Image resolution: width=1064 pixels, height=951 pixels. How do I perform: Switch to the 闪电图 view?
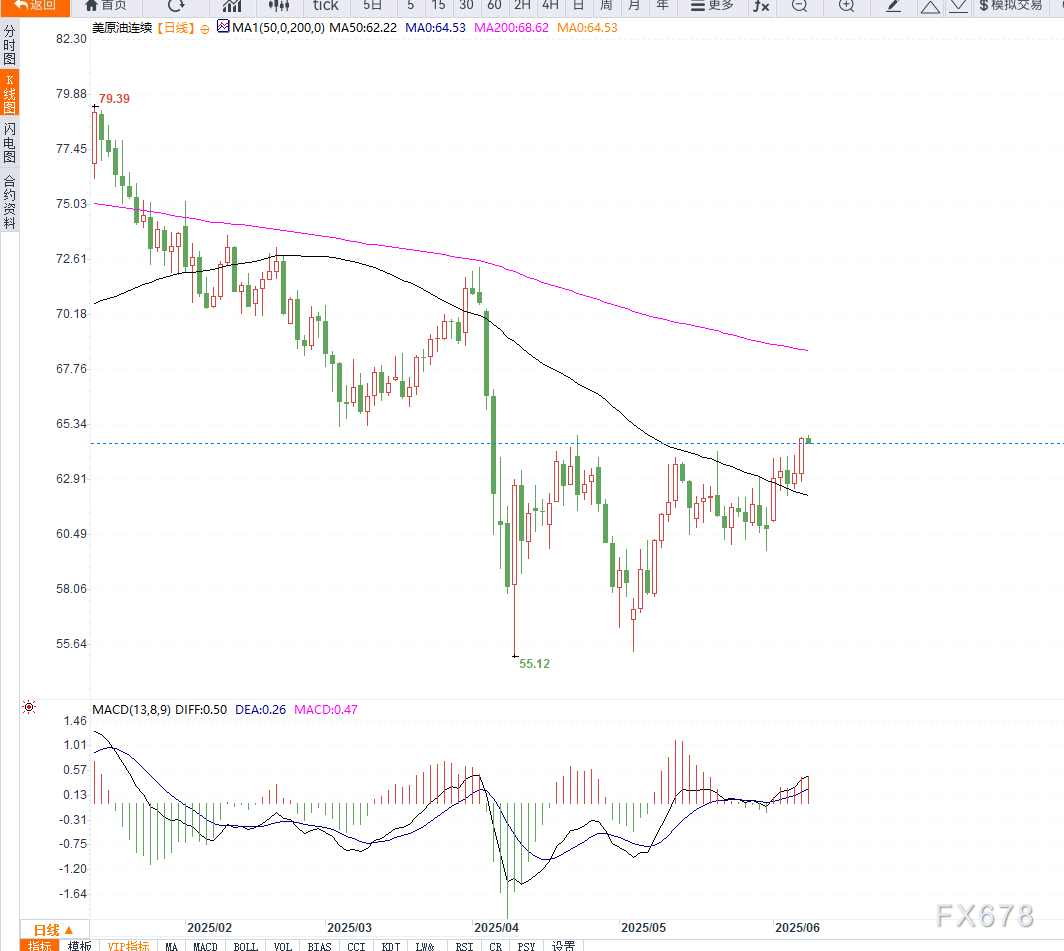9,142
